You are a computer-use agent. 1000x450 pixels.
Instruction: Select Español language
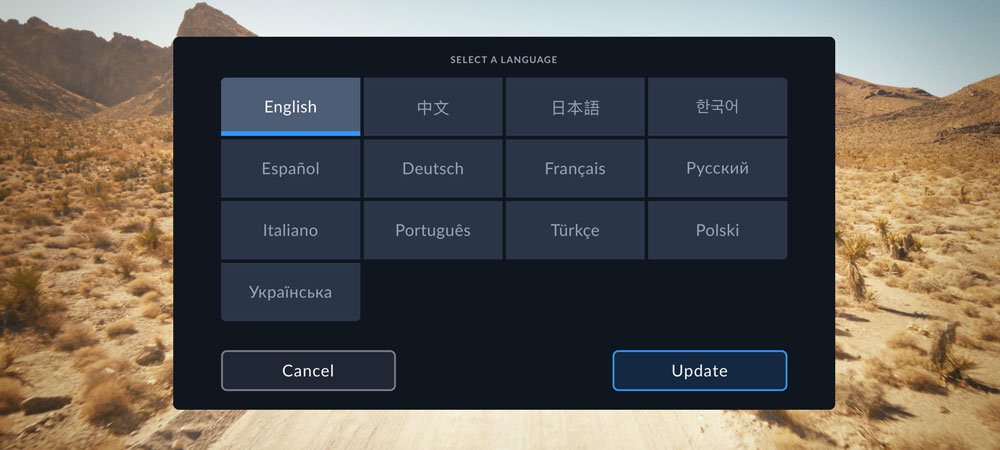coord(290,168)
